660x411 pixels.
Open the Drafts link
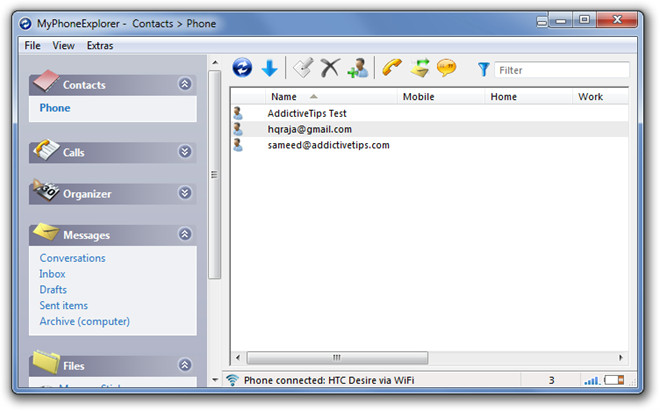click(x=53, y=290)
